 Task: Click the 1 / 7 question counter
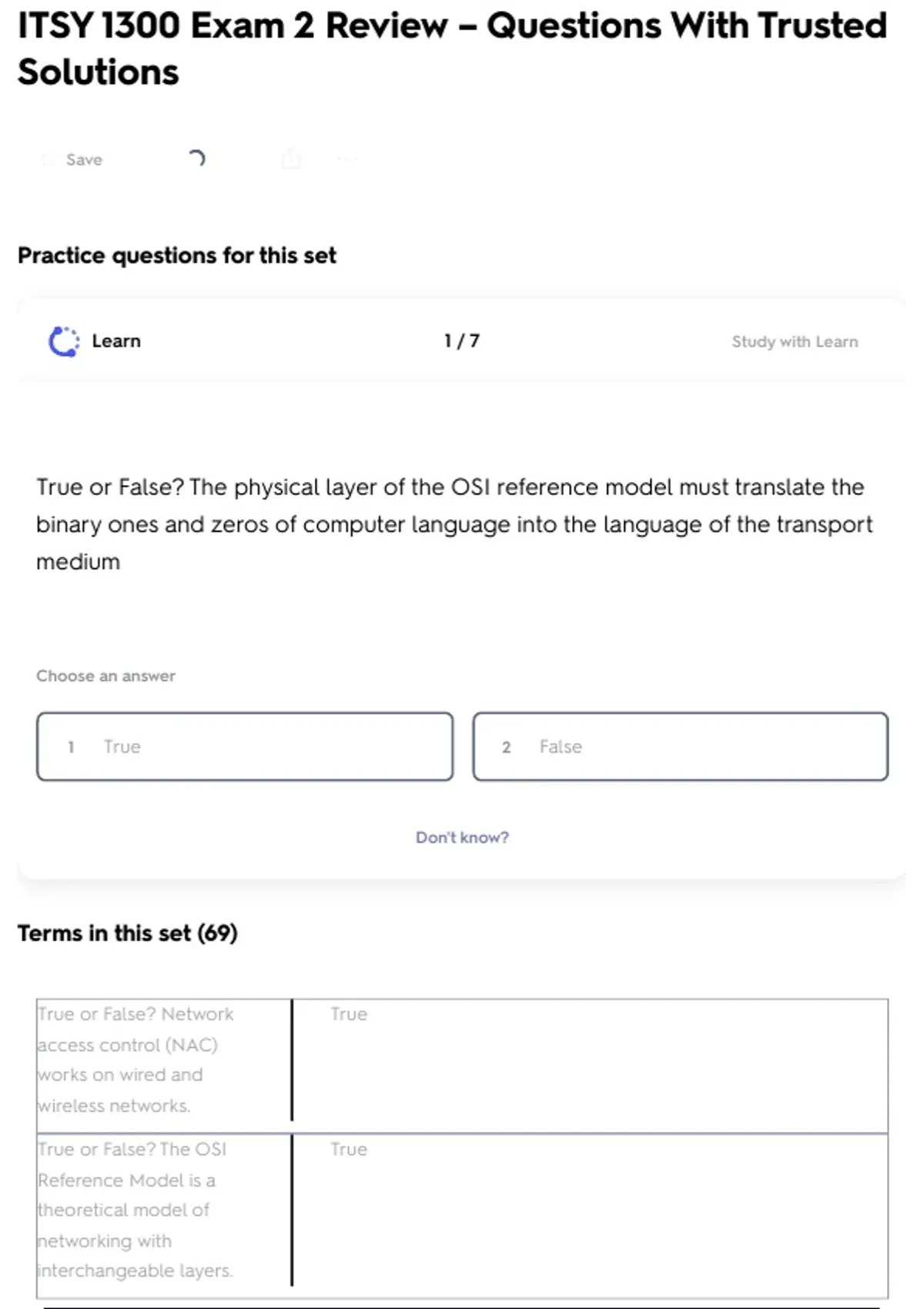[x=462, y=341]
